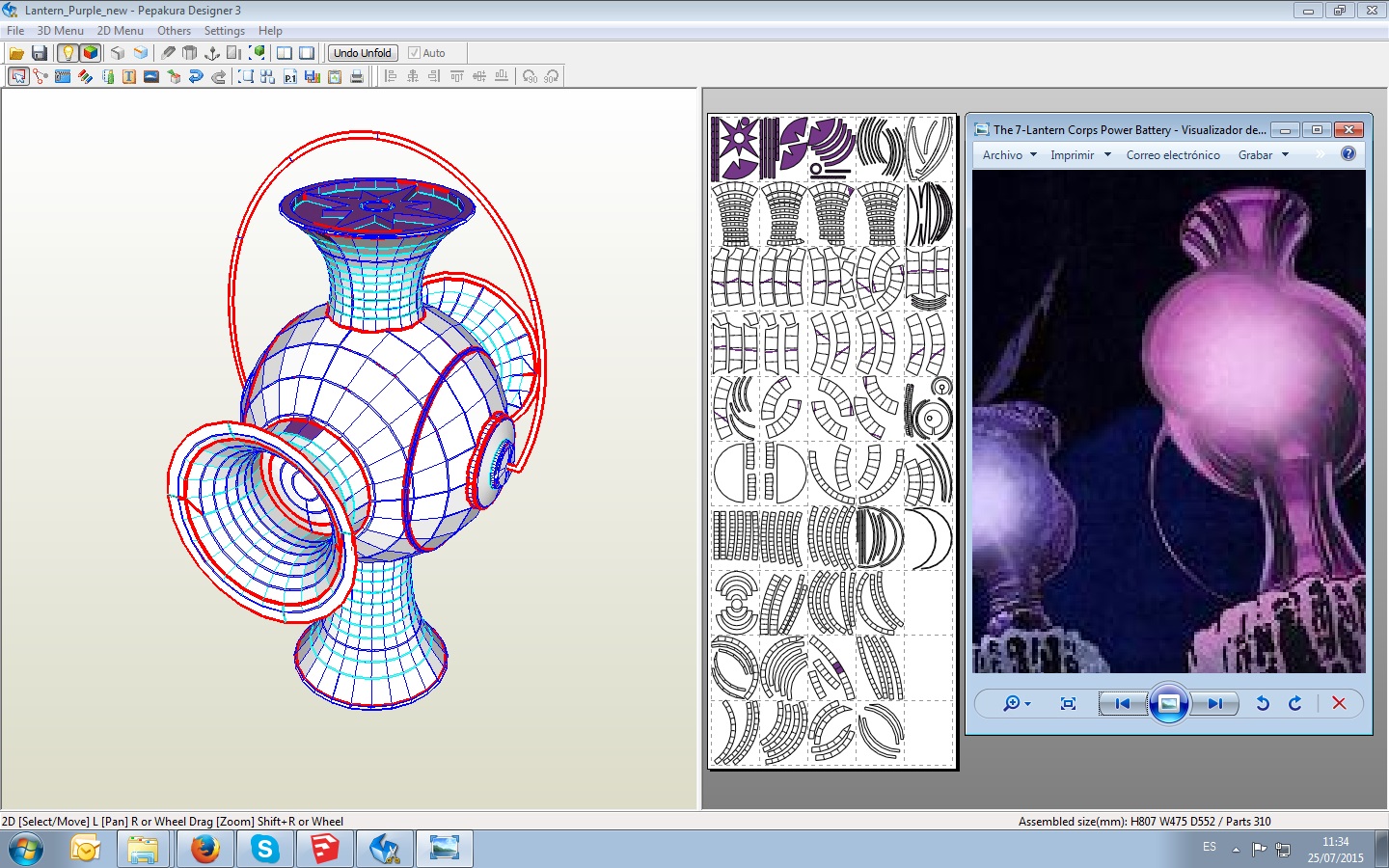The width and height of the screenshot is (1389, 868).
Task: Show more commands via double chevron in viewer
Action: (1321, 154)
